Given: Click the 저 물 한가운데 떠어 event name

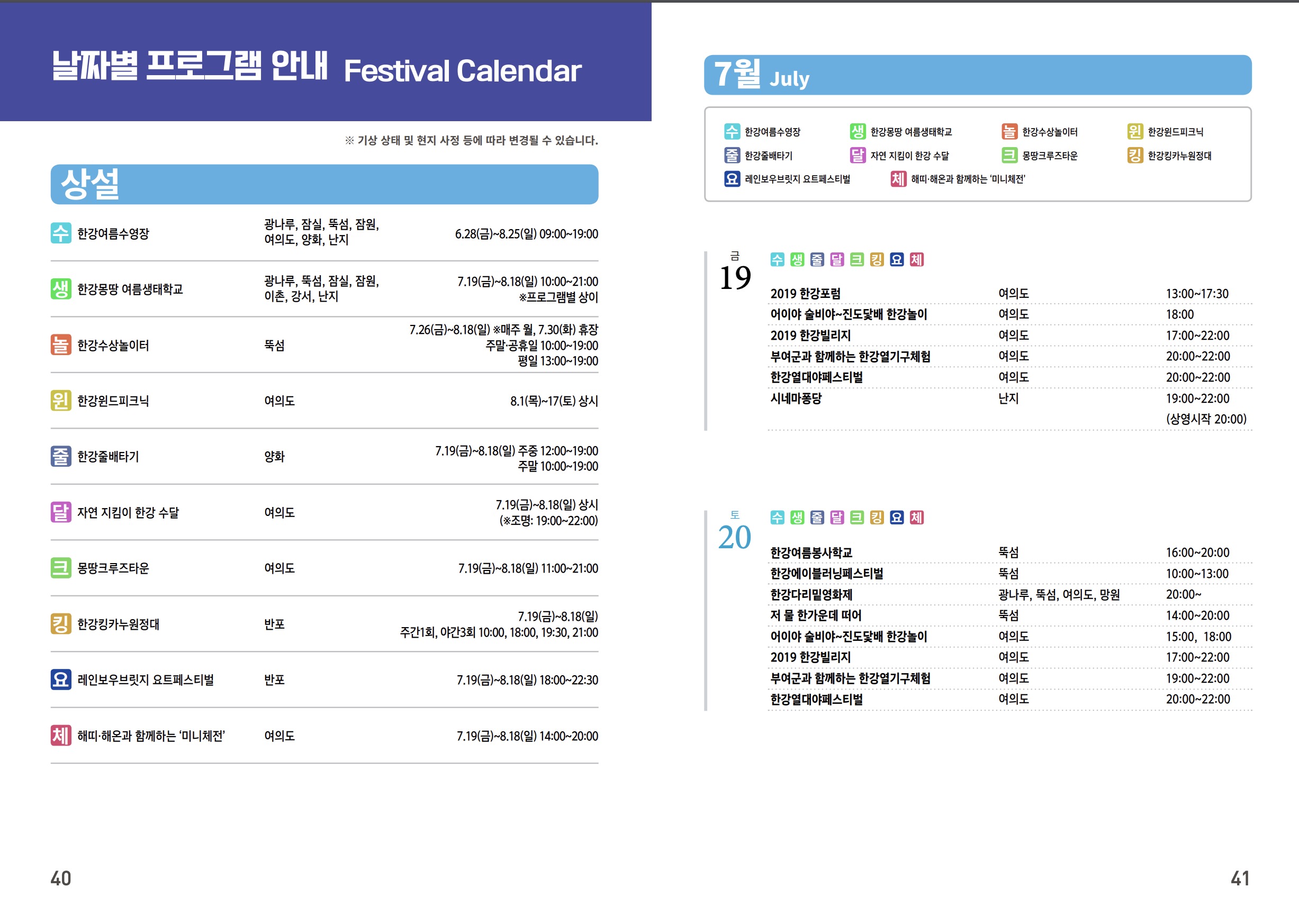Looking at the screenshot, I should [815, 615].
